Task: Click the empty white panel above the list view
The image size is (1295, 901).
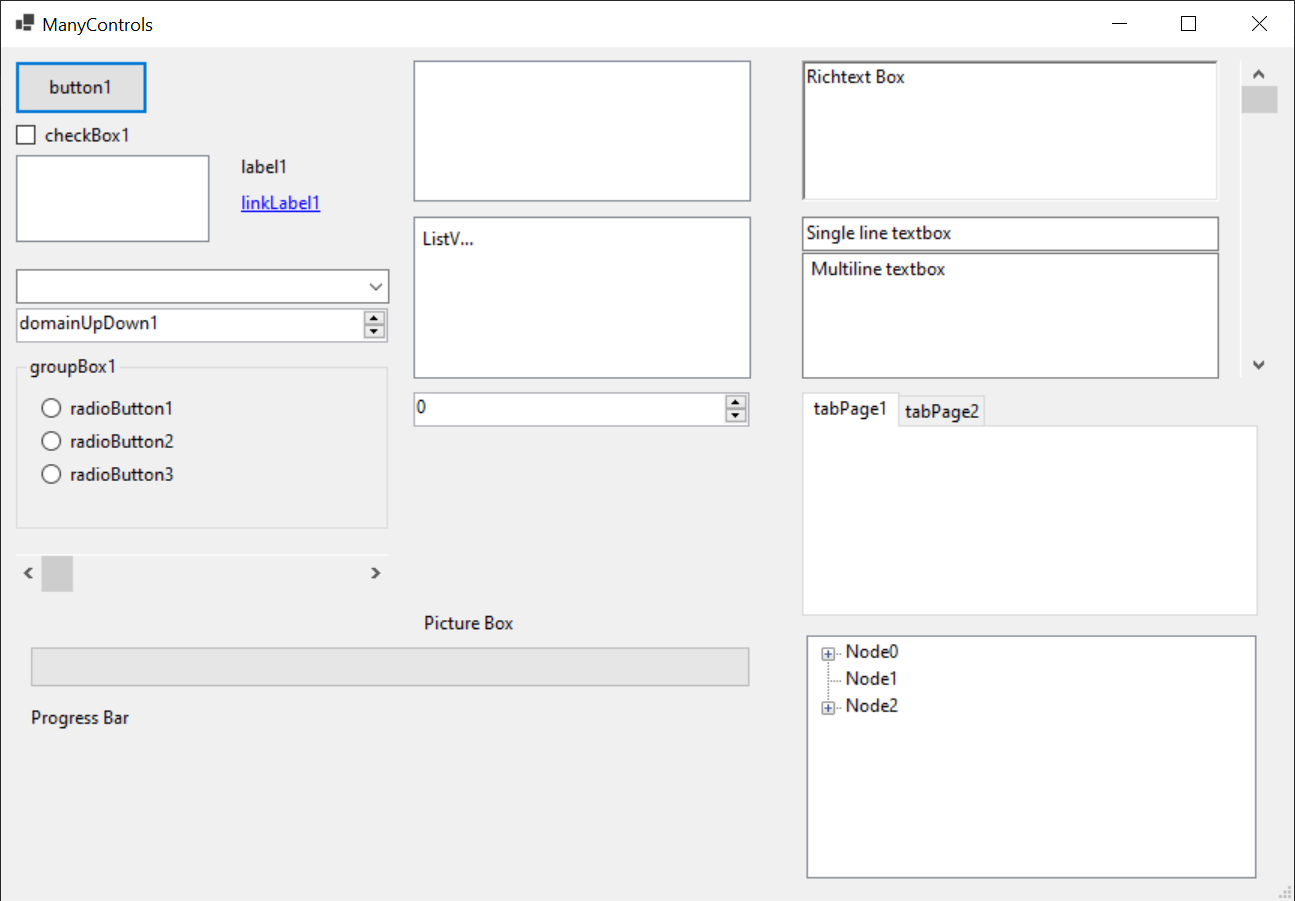Action: click(582, 131)
